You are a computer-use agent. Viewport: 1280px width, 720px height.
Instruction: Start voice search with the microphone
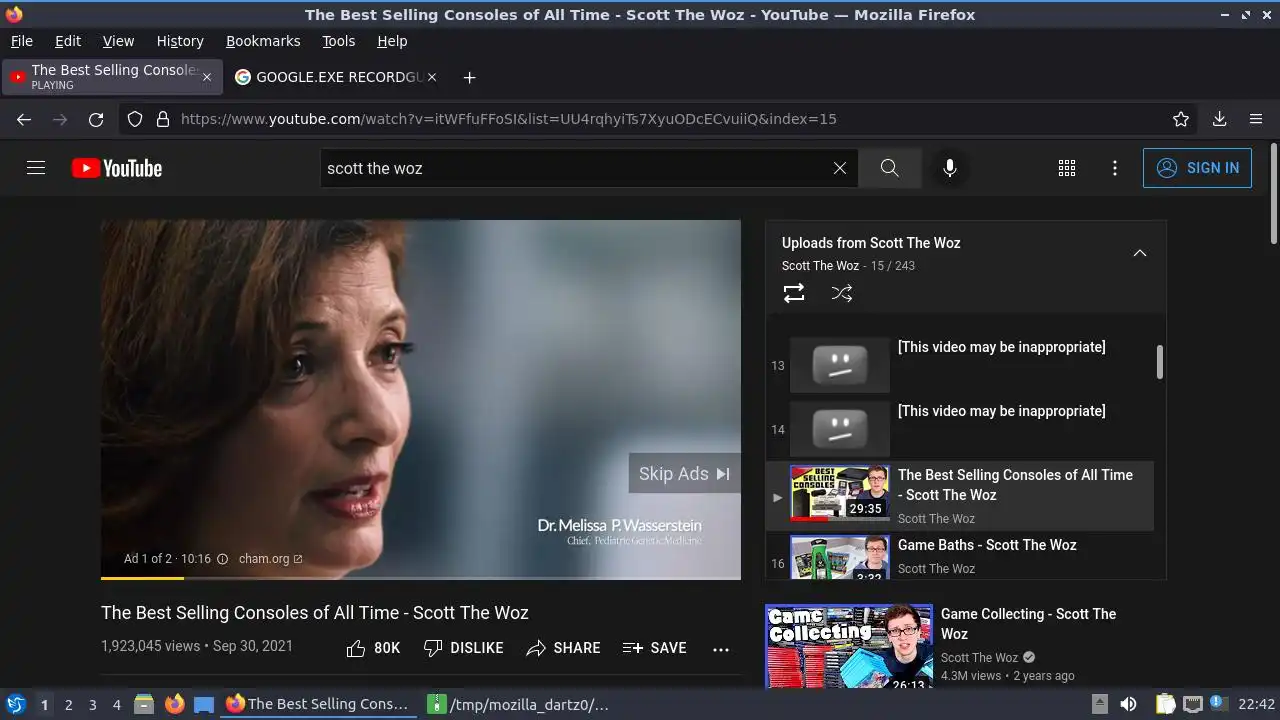point(950,168)
